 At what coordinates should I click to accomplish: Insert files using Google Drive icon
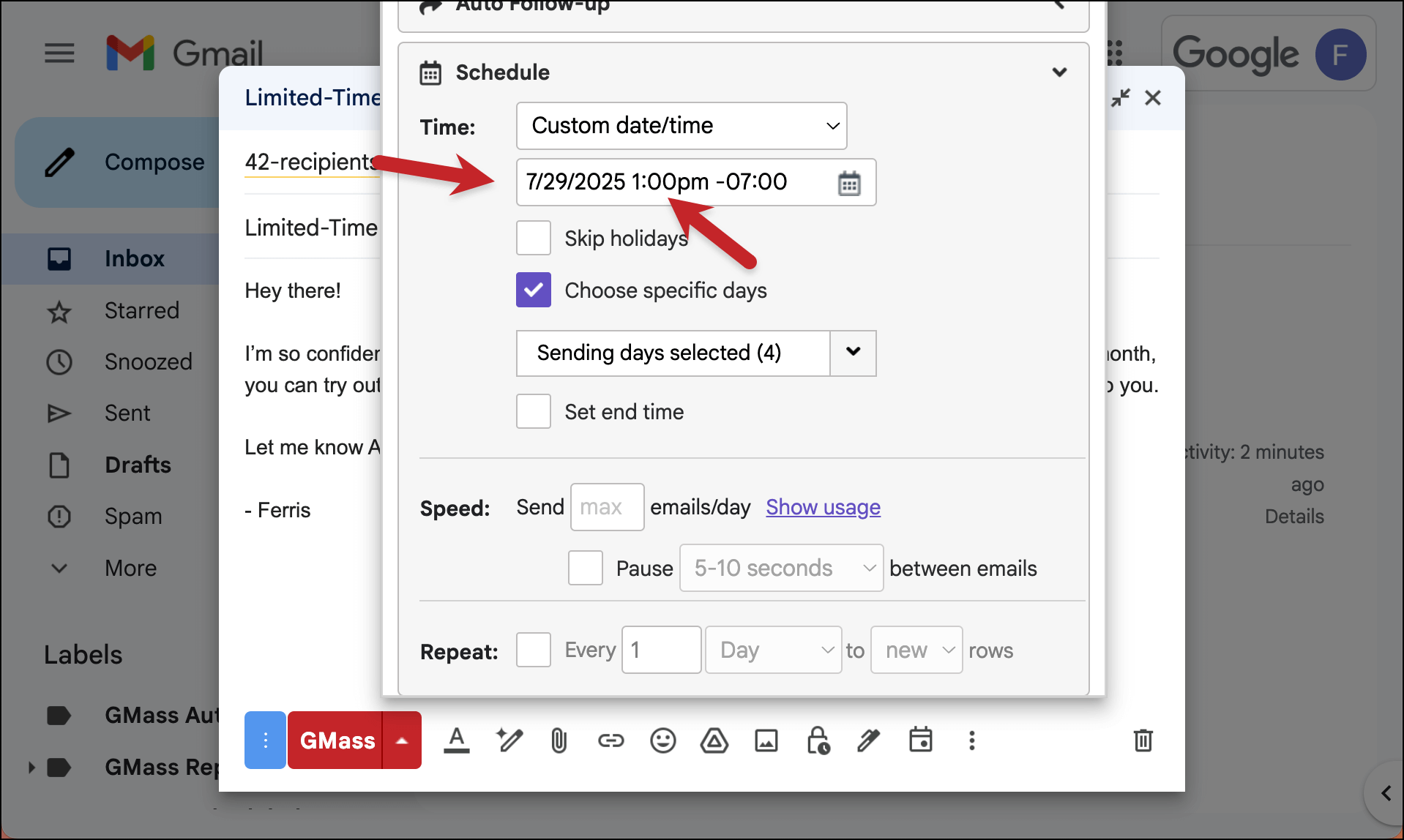coord(714,740)
